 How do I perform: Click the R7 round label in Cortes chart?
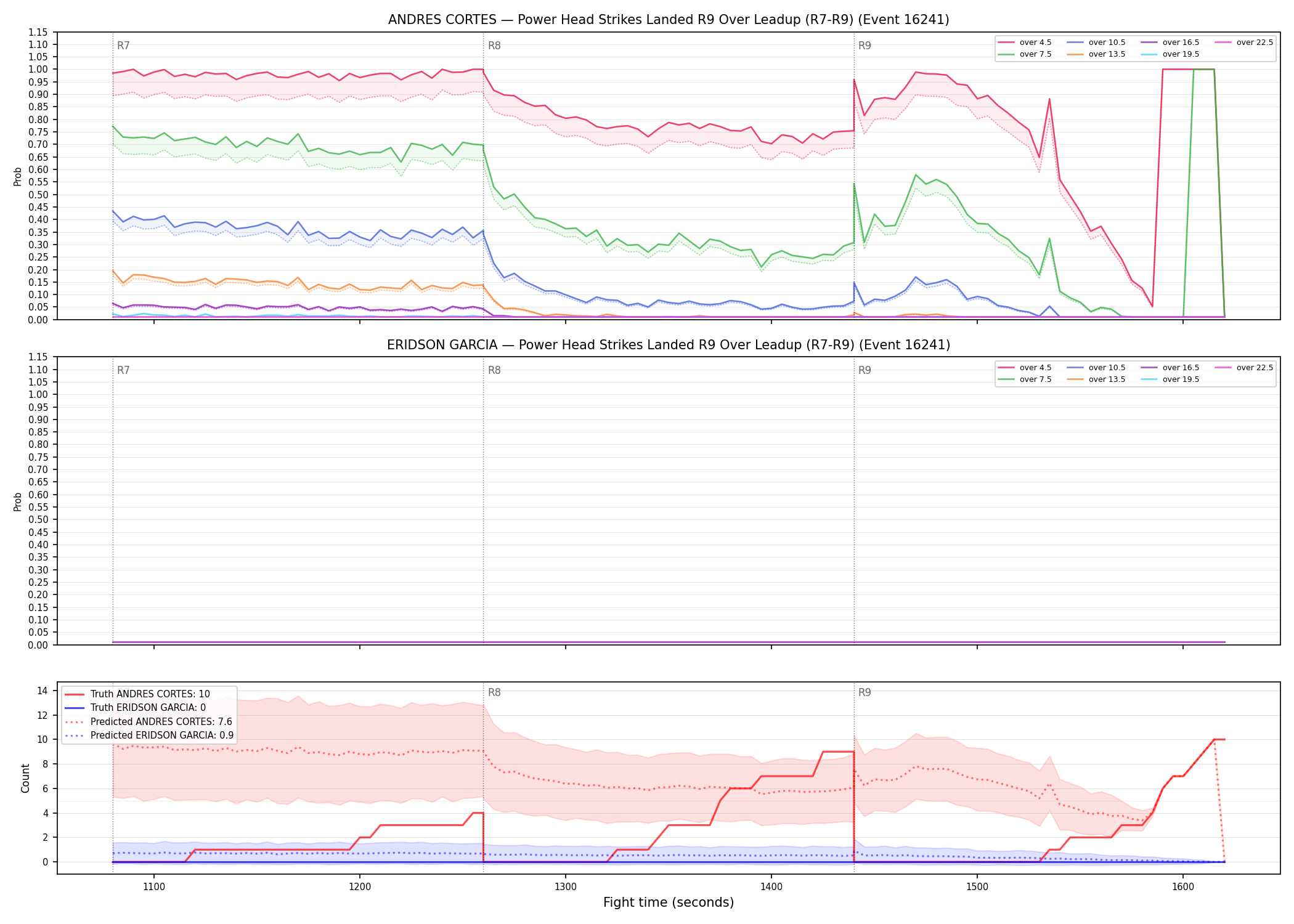(123, 46)
